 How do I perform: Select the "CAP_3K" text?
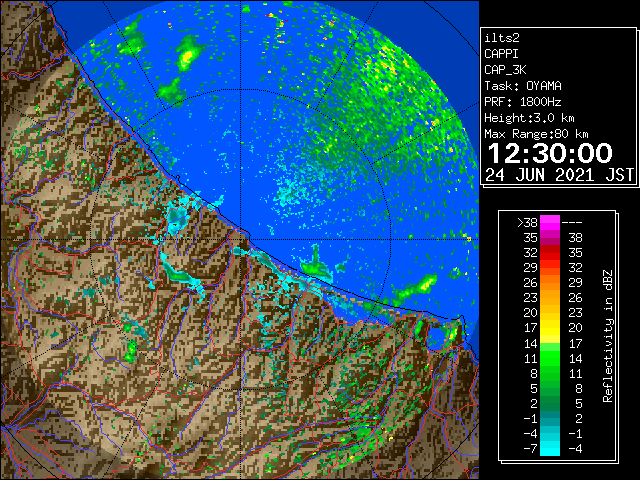tap(505, 70)
